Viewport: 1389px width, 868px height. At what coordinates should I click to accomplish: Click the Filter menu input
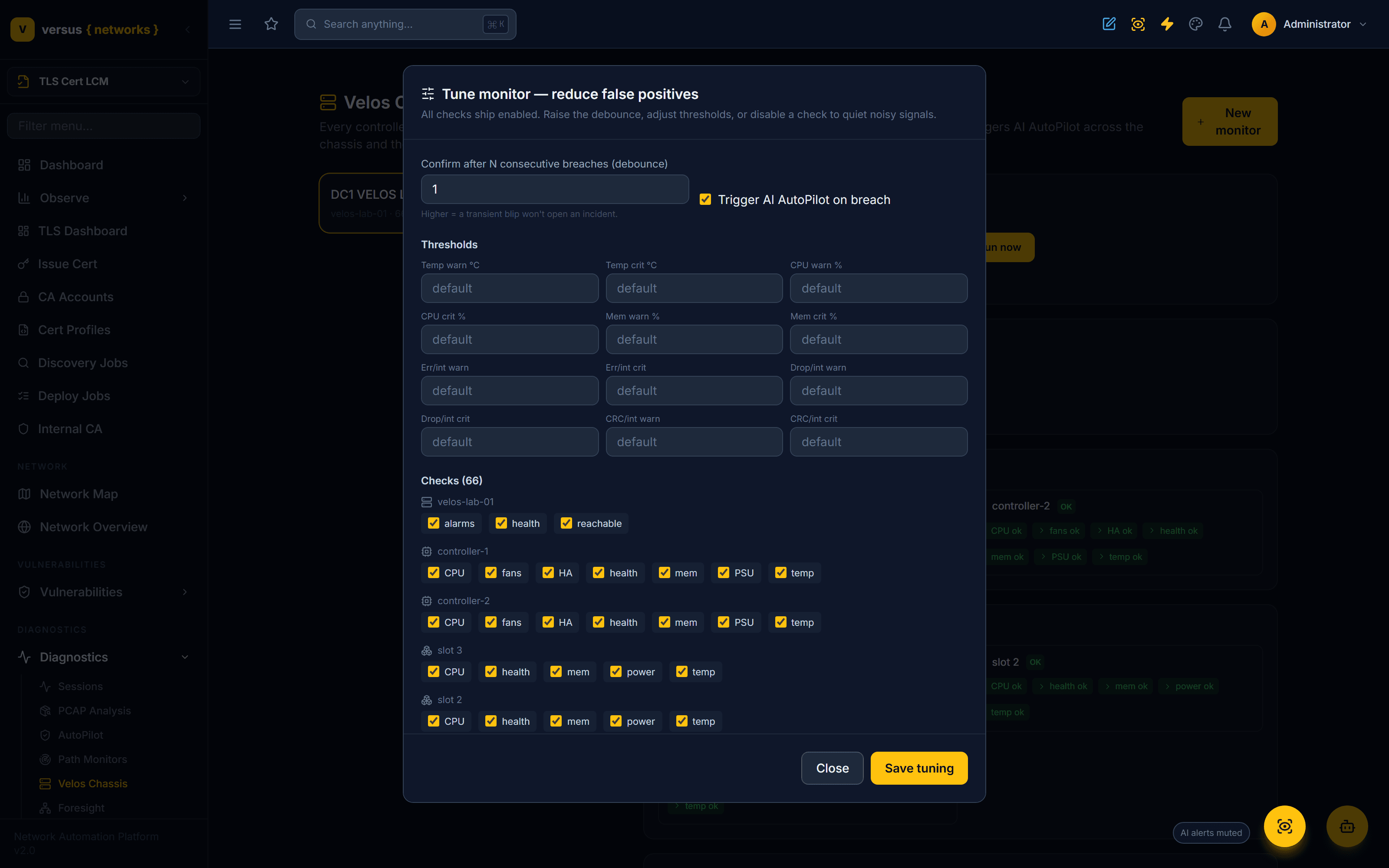click(x=104, y=126)
